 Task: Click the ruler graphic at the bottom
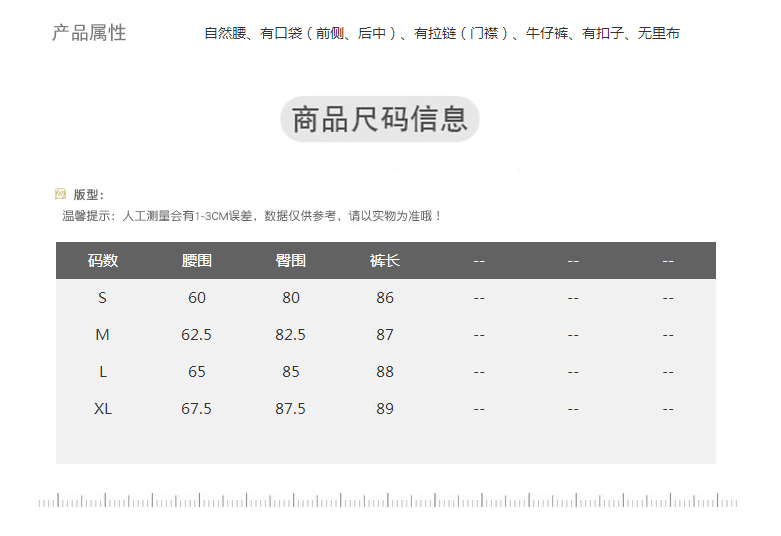tap(390, 500)
